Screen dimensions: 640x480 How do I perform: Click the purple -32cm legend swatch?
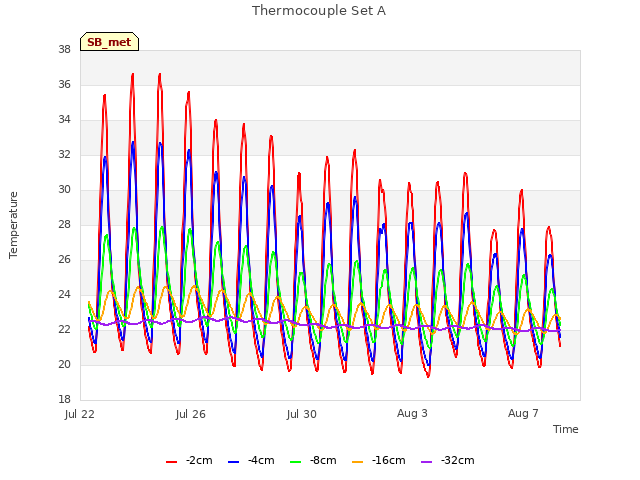[x=426, y=462]
